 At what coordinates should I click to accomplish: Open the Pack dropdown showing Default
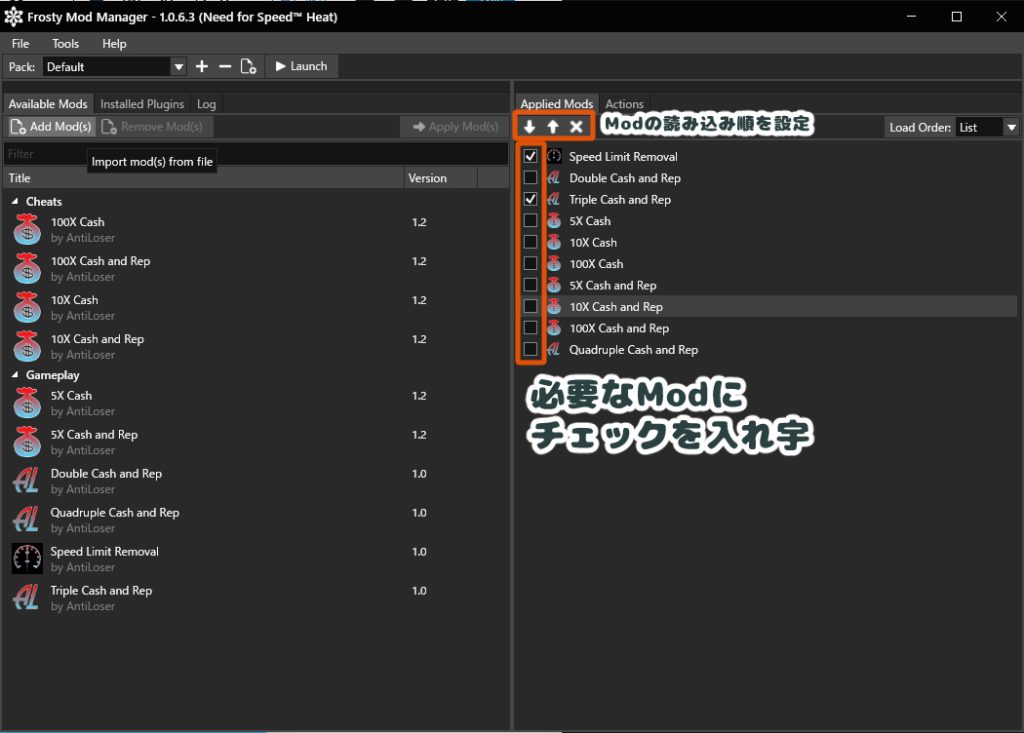tap(114, 67)
